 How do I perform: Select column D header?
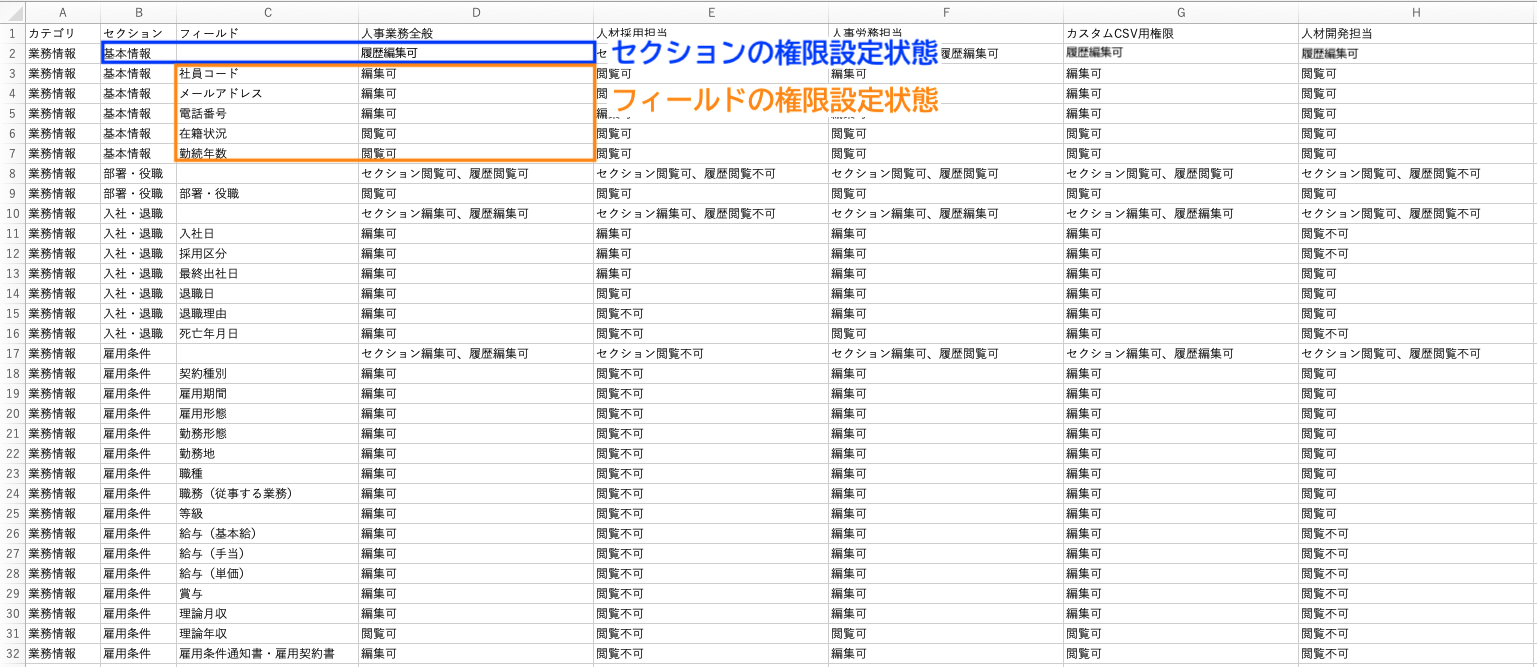(475, 13)
